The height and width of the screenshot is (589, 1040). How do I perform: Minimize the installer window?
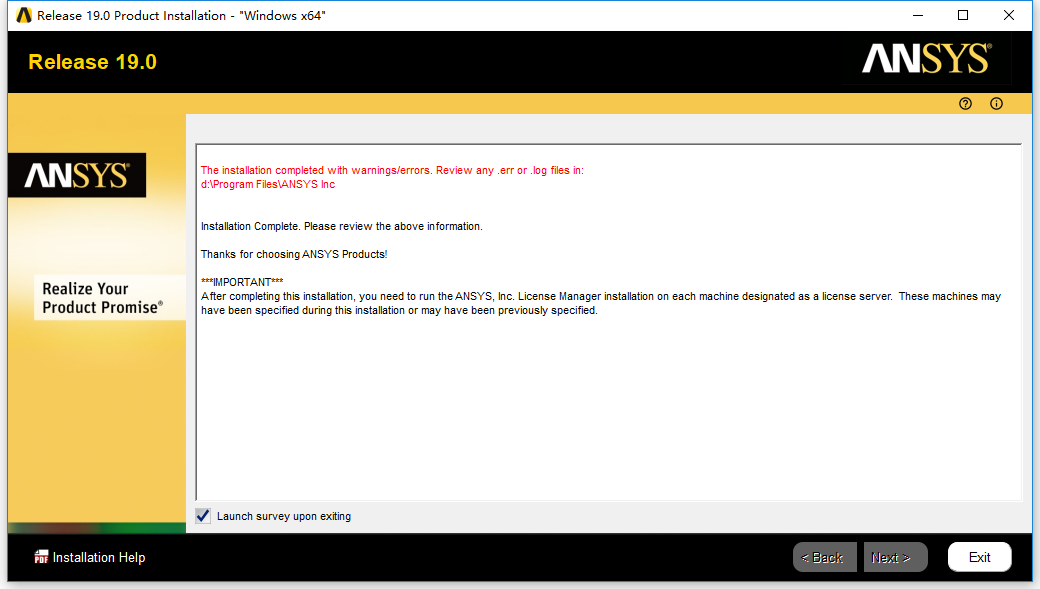coord(918,15)
